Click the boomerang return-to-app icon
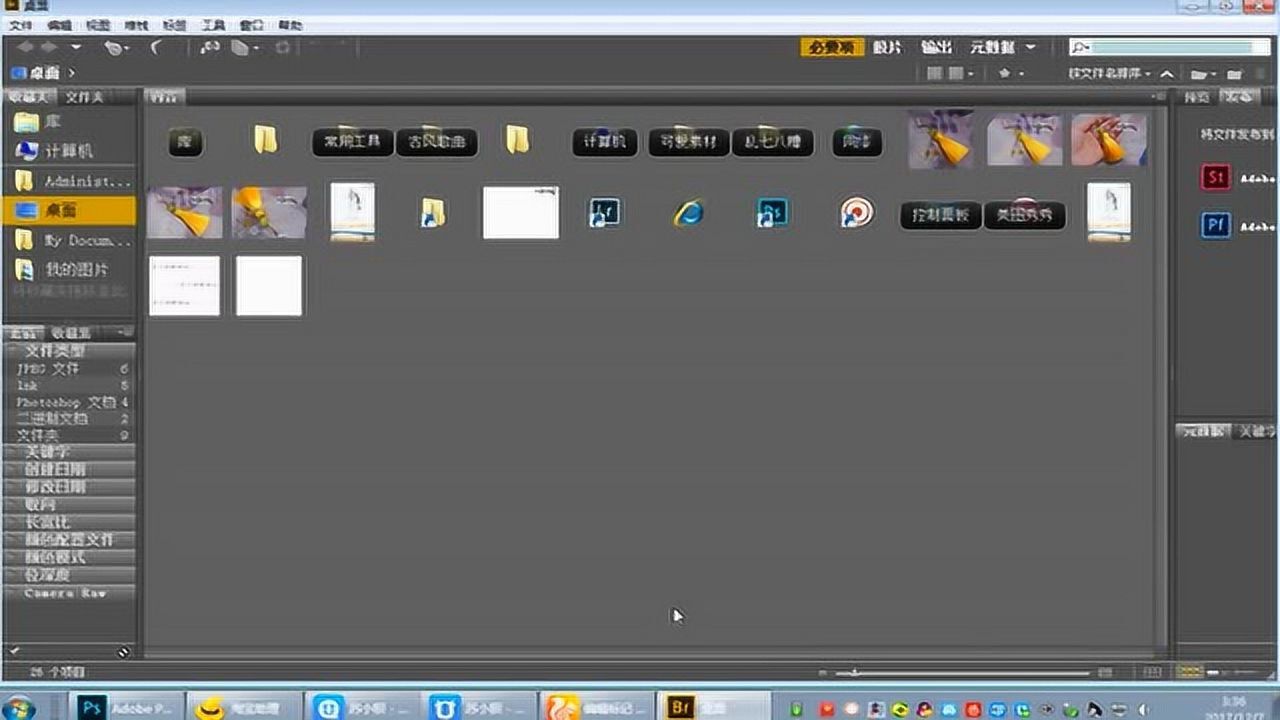Image resolution: width=1280 pixels, height=720 pixels. tap(156, 47)
